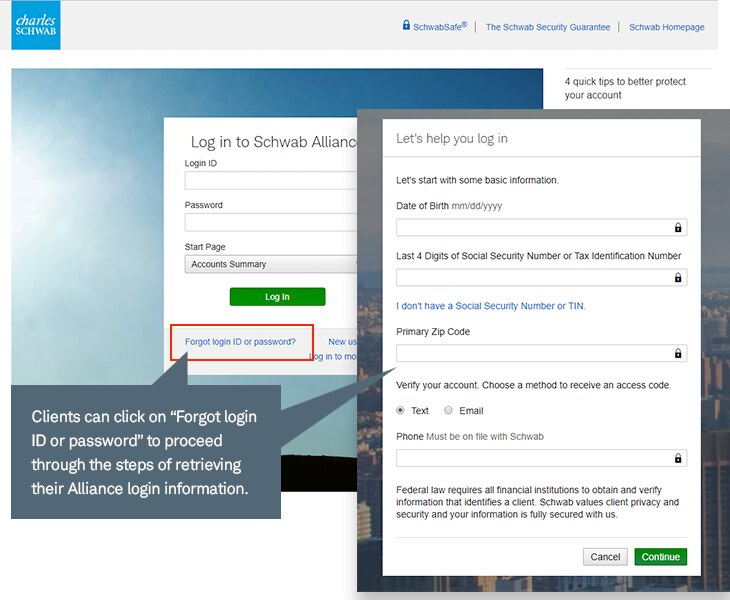Image resolution: width=730 pixels, height=600 pixels.
Task: Open the SchwabSafe link
Action: coord(440,27)
